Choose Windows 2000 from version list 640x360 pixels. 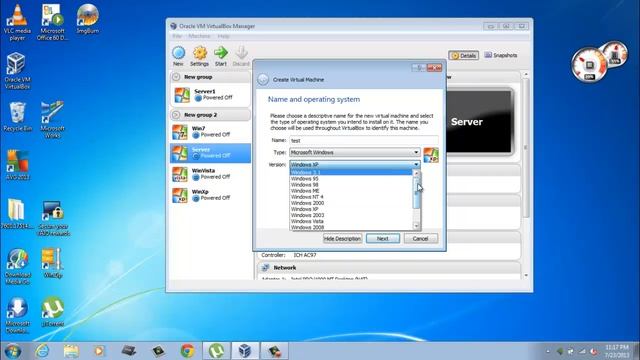351,203
